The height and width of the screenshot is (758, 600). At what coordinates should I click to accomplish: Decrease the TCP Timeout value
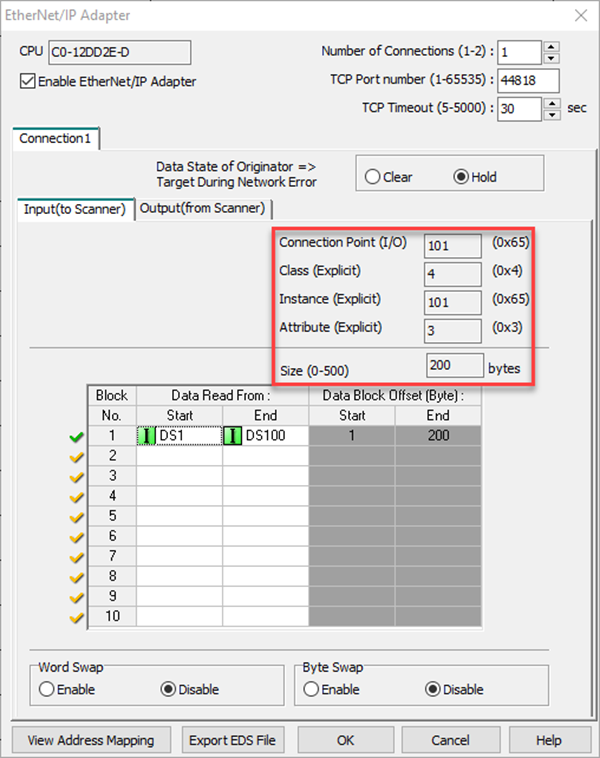(551, 114)
